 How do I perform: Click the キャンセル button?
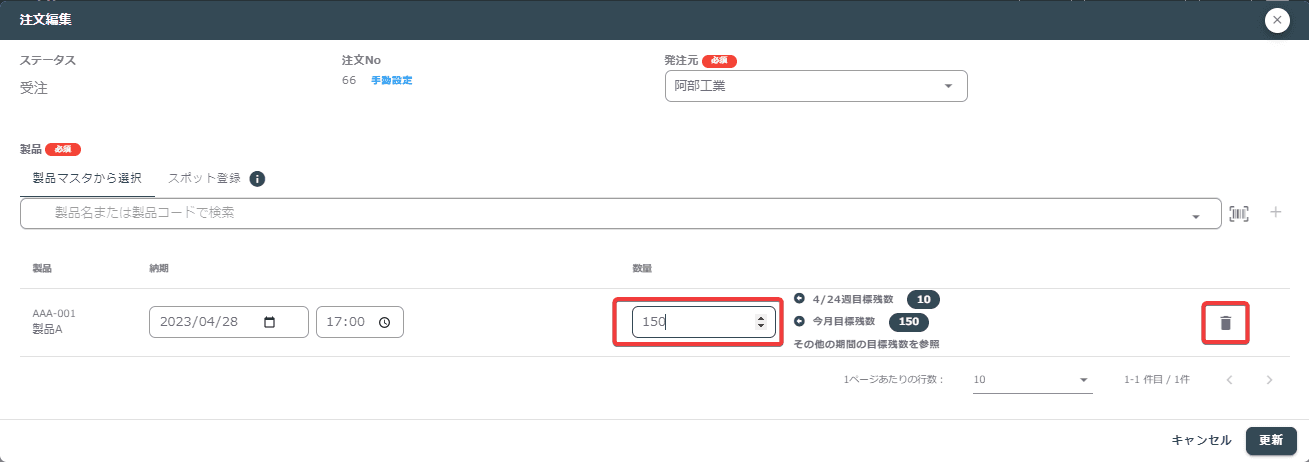coord(1201,440)
